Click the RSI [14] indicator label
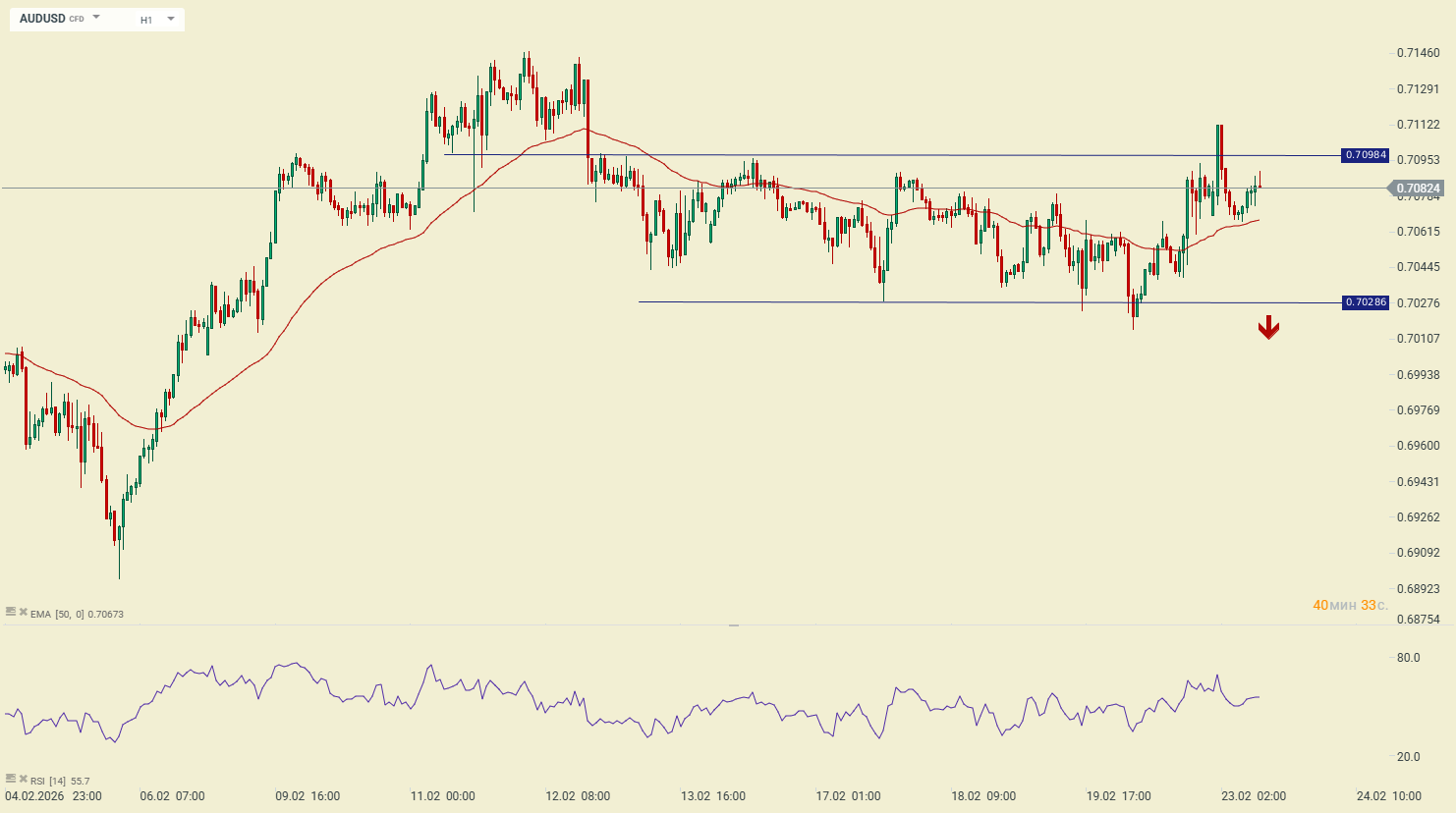The height and width of the screenshot is (813, 1456). (x=48, y=782)
